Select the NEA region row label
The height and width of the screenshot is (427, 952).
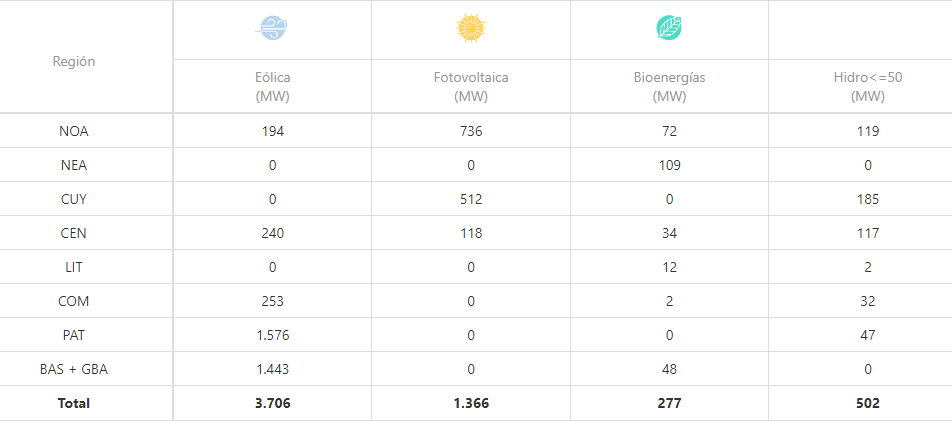click(74, 165)
